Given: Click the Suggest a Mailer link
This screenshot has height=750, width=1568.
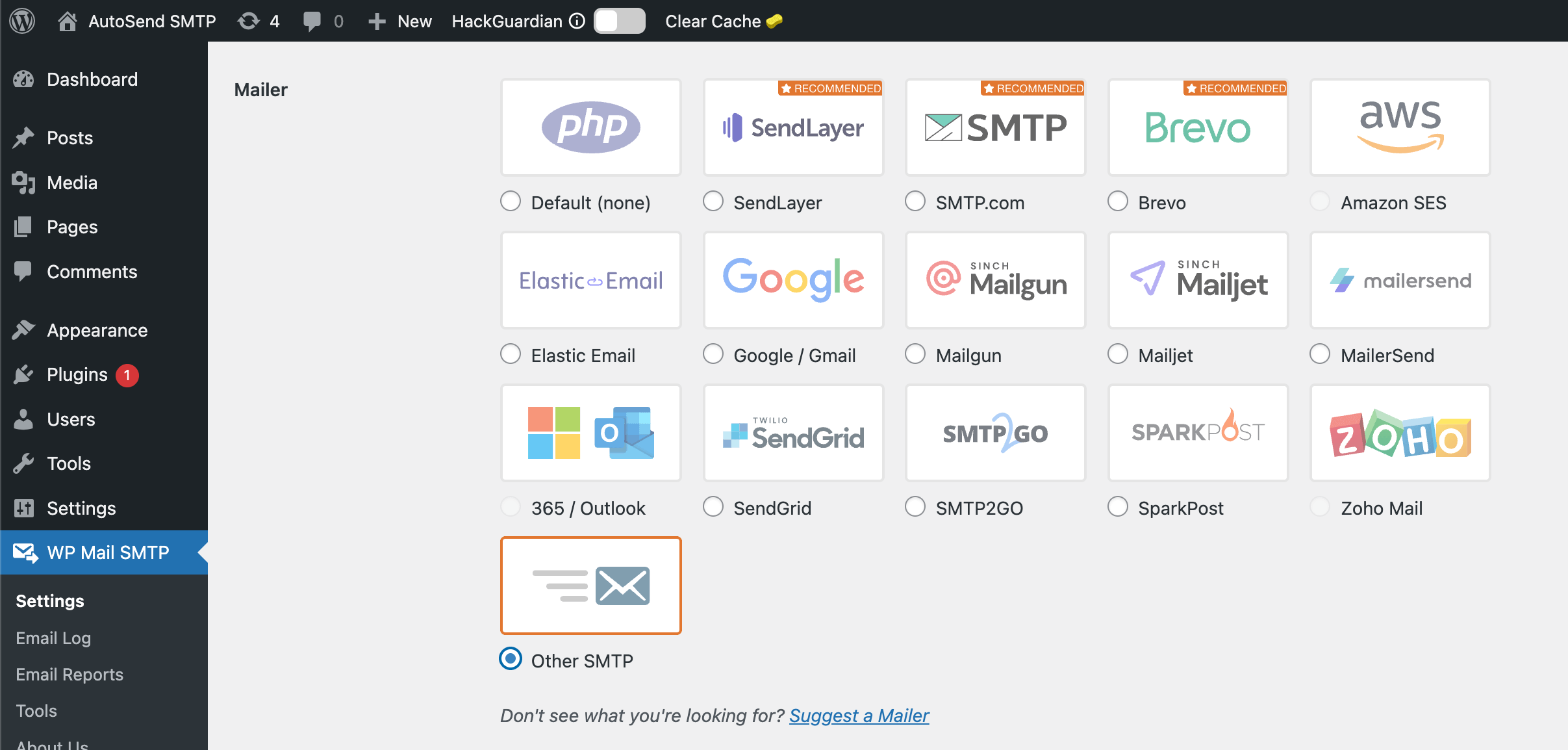Looking at the screenshot, I should point(859,715).
